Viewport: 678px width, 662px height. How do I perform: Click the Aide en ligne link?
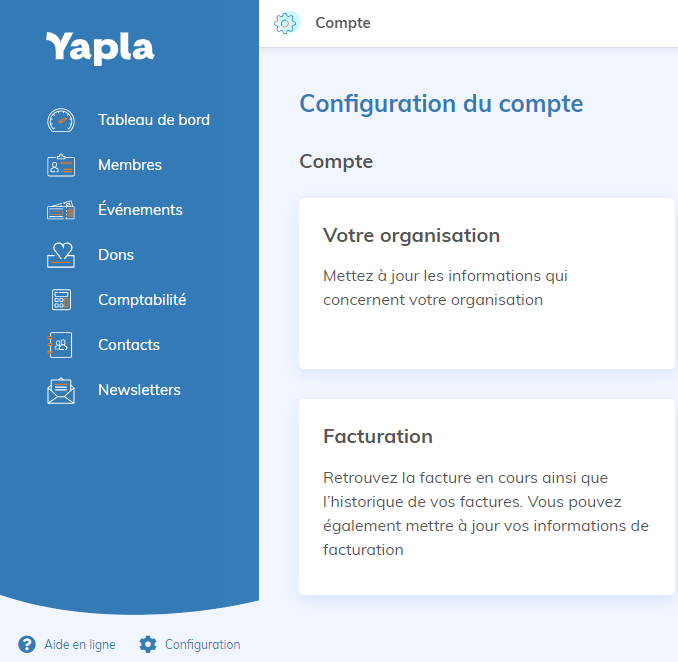tap(67, 644)
